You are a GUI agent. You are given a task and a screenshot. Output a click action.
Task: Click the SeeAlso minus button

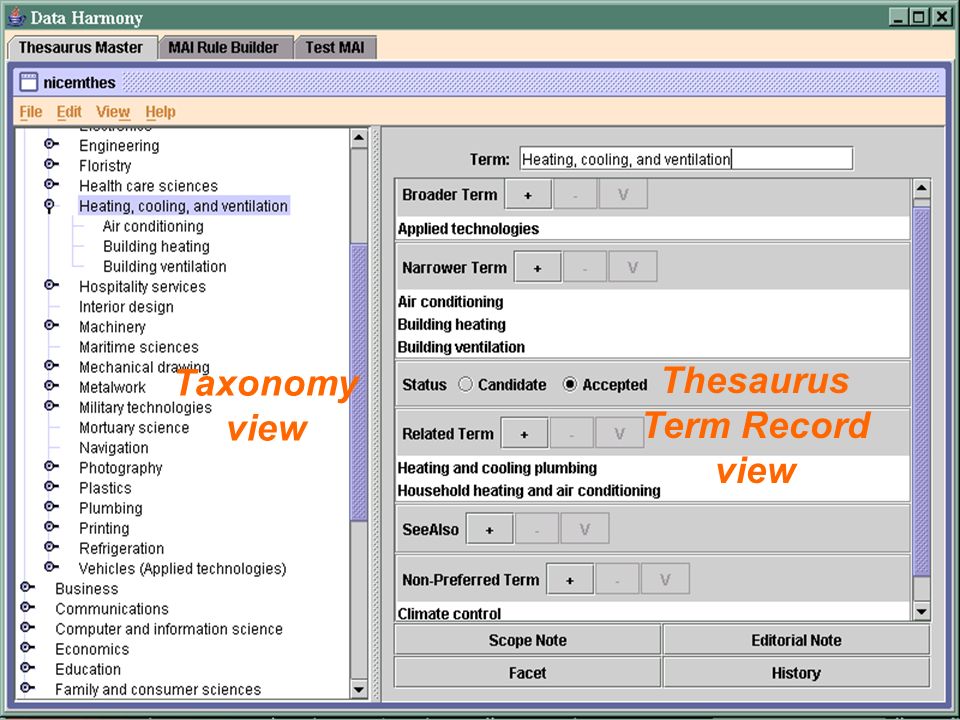click(x=537, y=529)
